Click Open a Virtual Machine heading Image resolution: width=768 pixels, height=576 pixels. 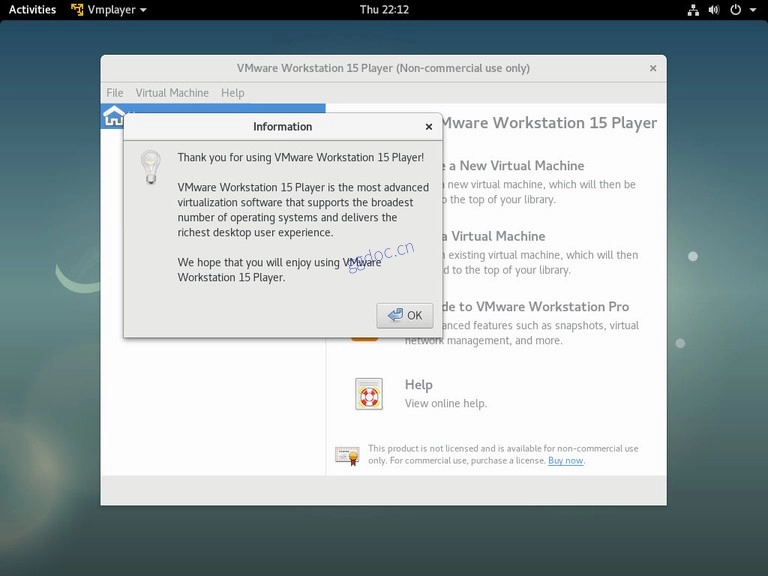tap(494, 237)
